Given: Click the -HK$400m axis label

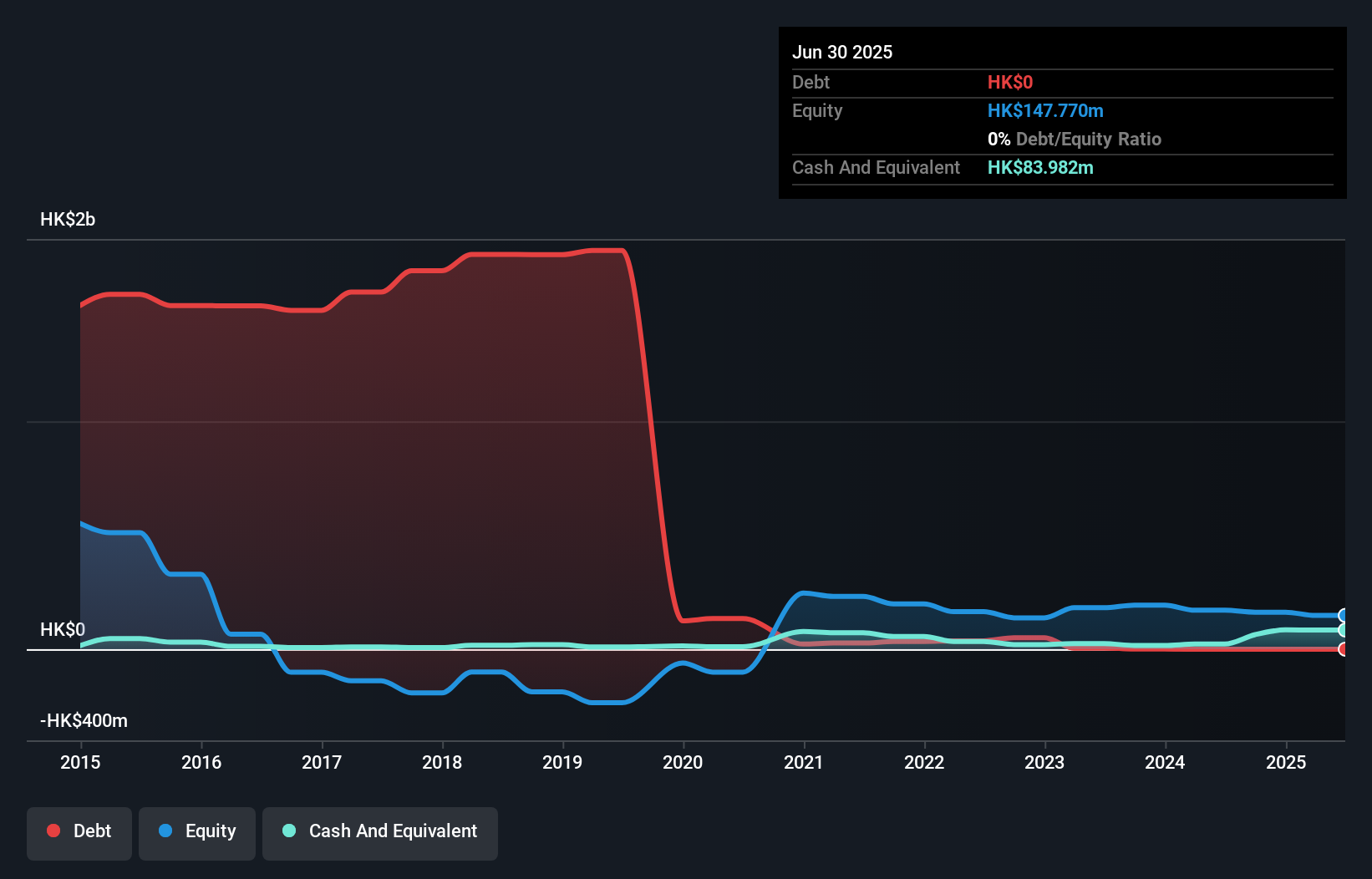Looking at the screenshot, I should pyautogui.click(x=84, y=719).
